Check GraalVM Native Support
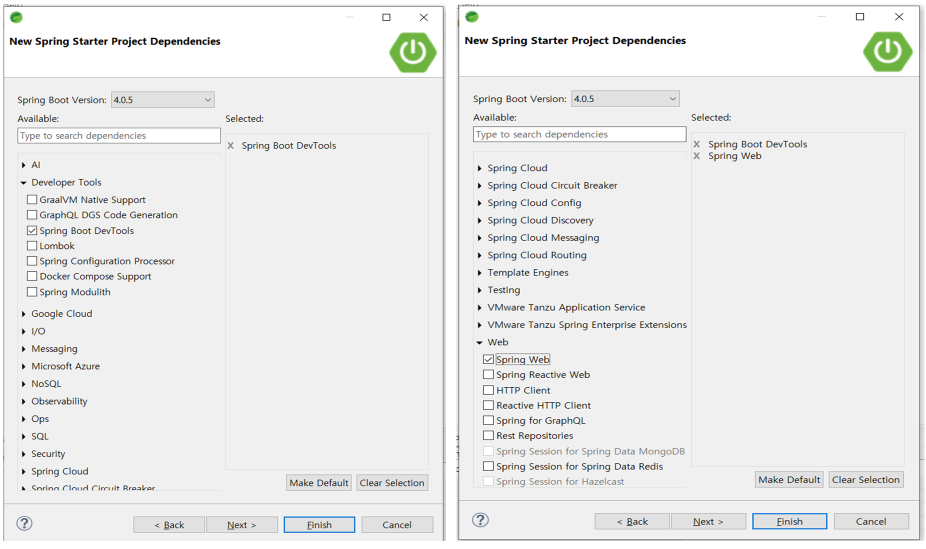926x549 pixels. [32, 200]
